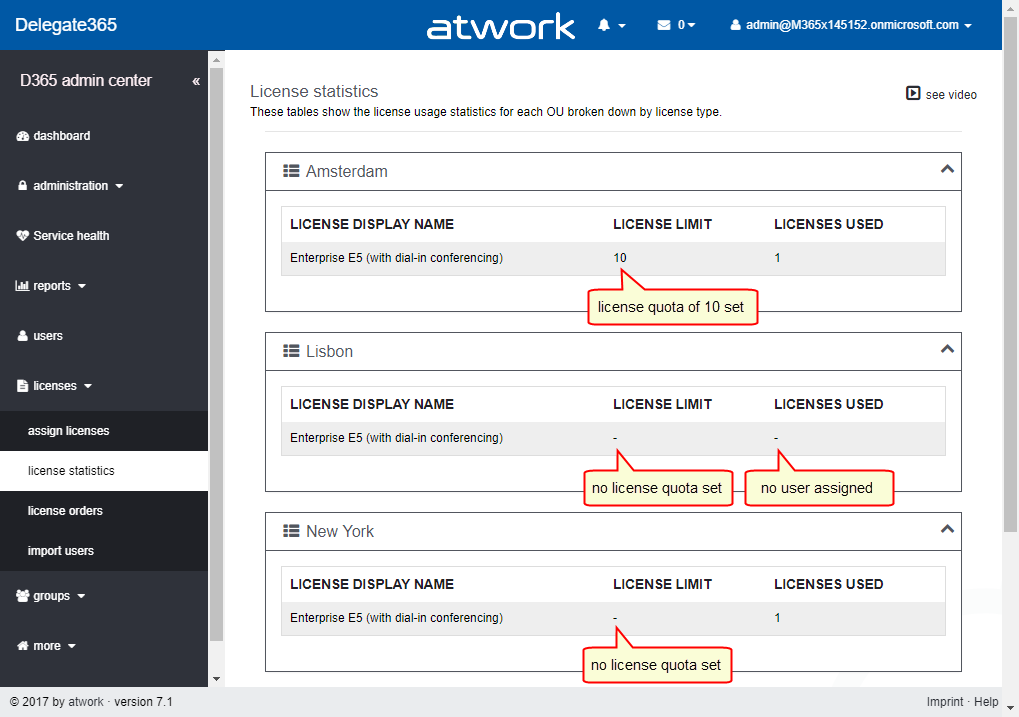The height and width of the screenshot is (717, 1019).
Task: Open the users page
Action: click(x=48, y=336)
